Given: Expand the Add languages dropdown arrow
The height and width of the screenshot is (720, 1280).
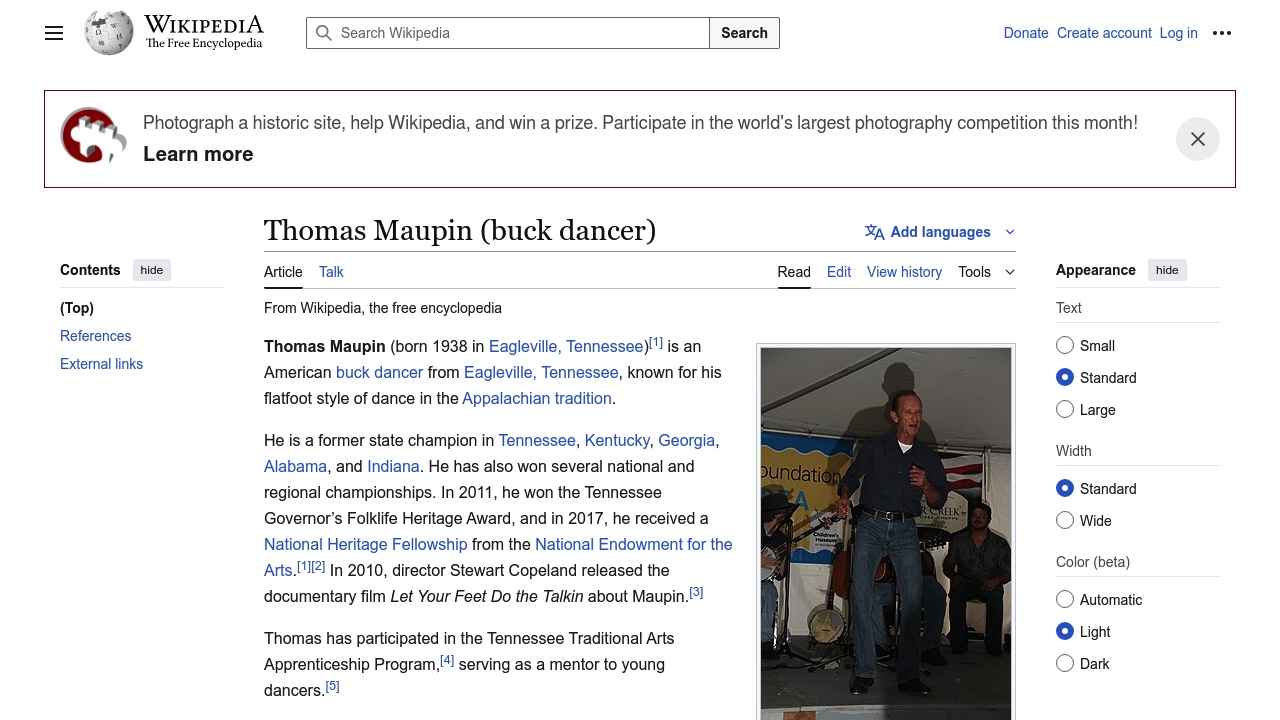Looking at the screenshot, I should pos(1009,232).
